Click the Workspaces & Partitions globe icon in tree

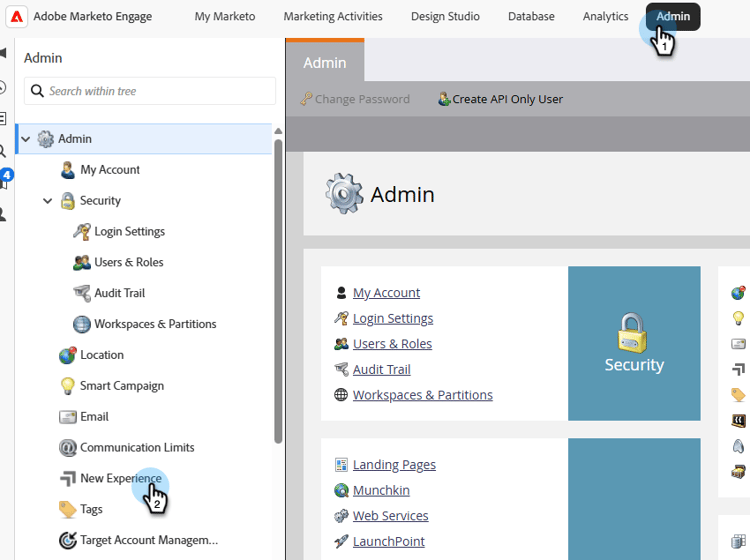click(82, 324)
